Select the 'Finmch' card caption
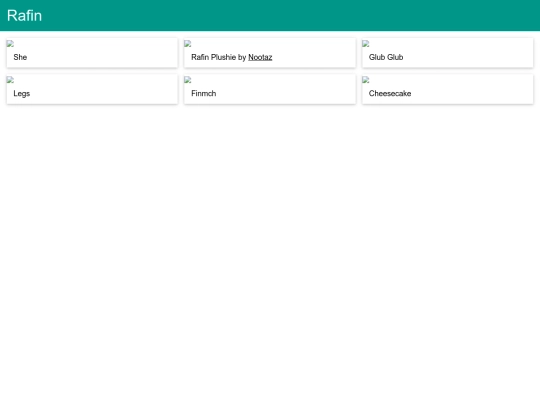This screenshot has height=405, width=540. point(204,94)
